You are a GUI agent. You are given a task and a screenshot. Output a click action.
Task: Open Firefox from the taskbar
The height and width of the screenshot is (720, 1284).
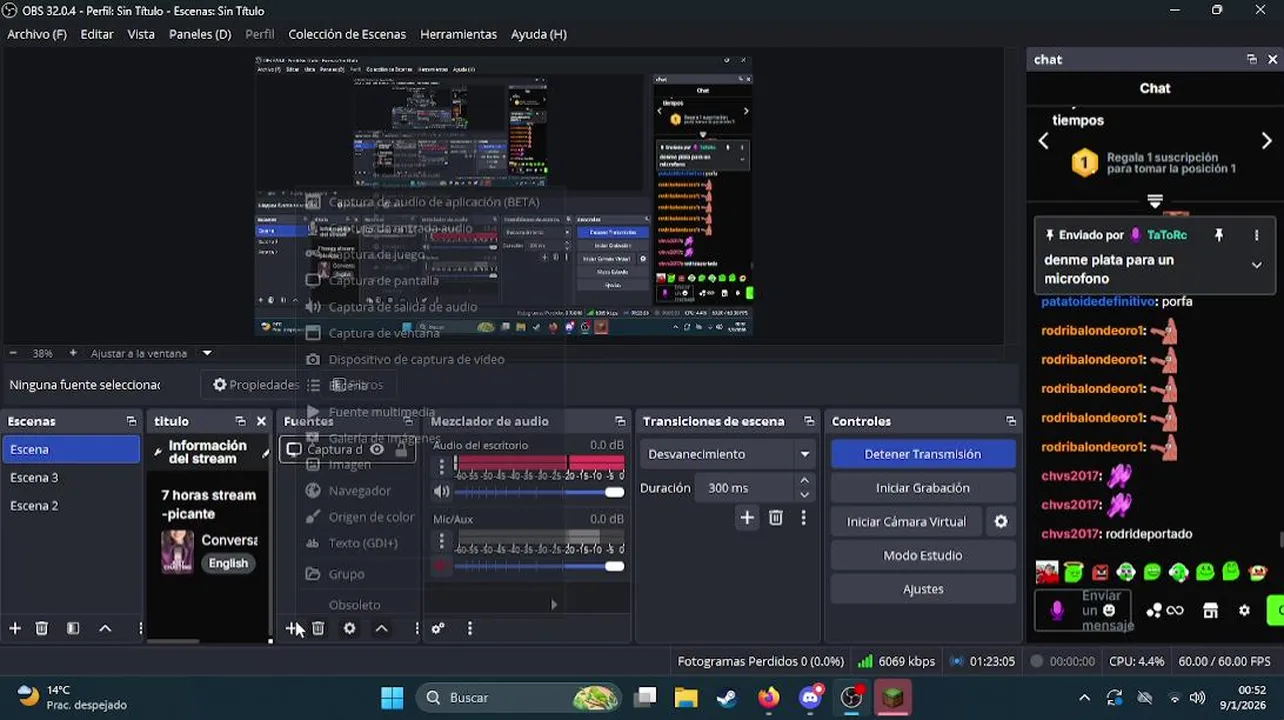pyautogui.click(x=768, y=697)
